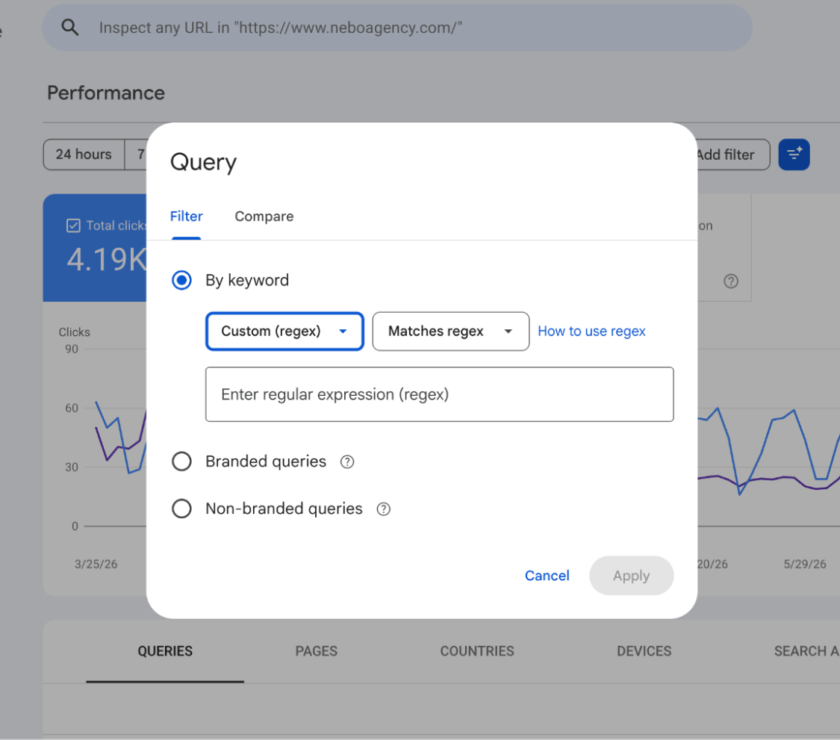The height and width of the screenshot is (740, 840).
Task: Open the How to use regex link
Action: pyautogui.click(x=591, y=331)
